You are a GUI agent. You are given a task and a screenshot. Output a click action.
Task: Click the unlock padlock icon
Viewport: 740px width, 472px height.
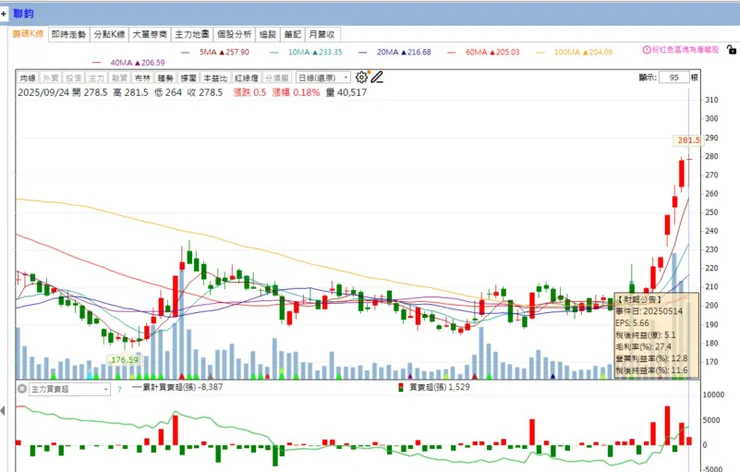[731, 50]
